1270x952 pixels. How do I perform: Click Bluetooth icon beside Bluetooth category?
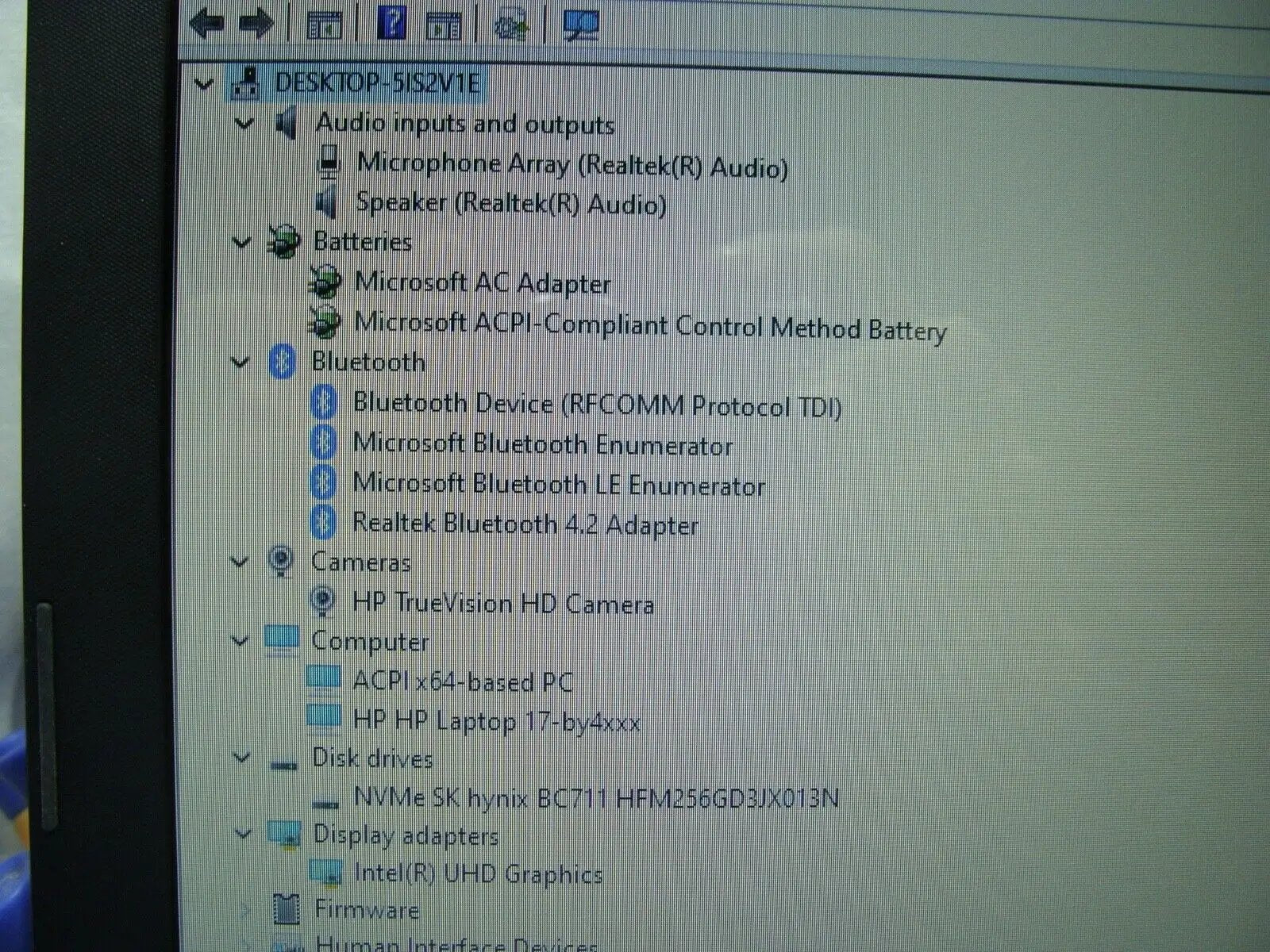(282, 363)
